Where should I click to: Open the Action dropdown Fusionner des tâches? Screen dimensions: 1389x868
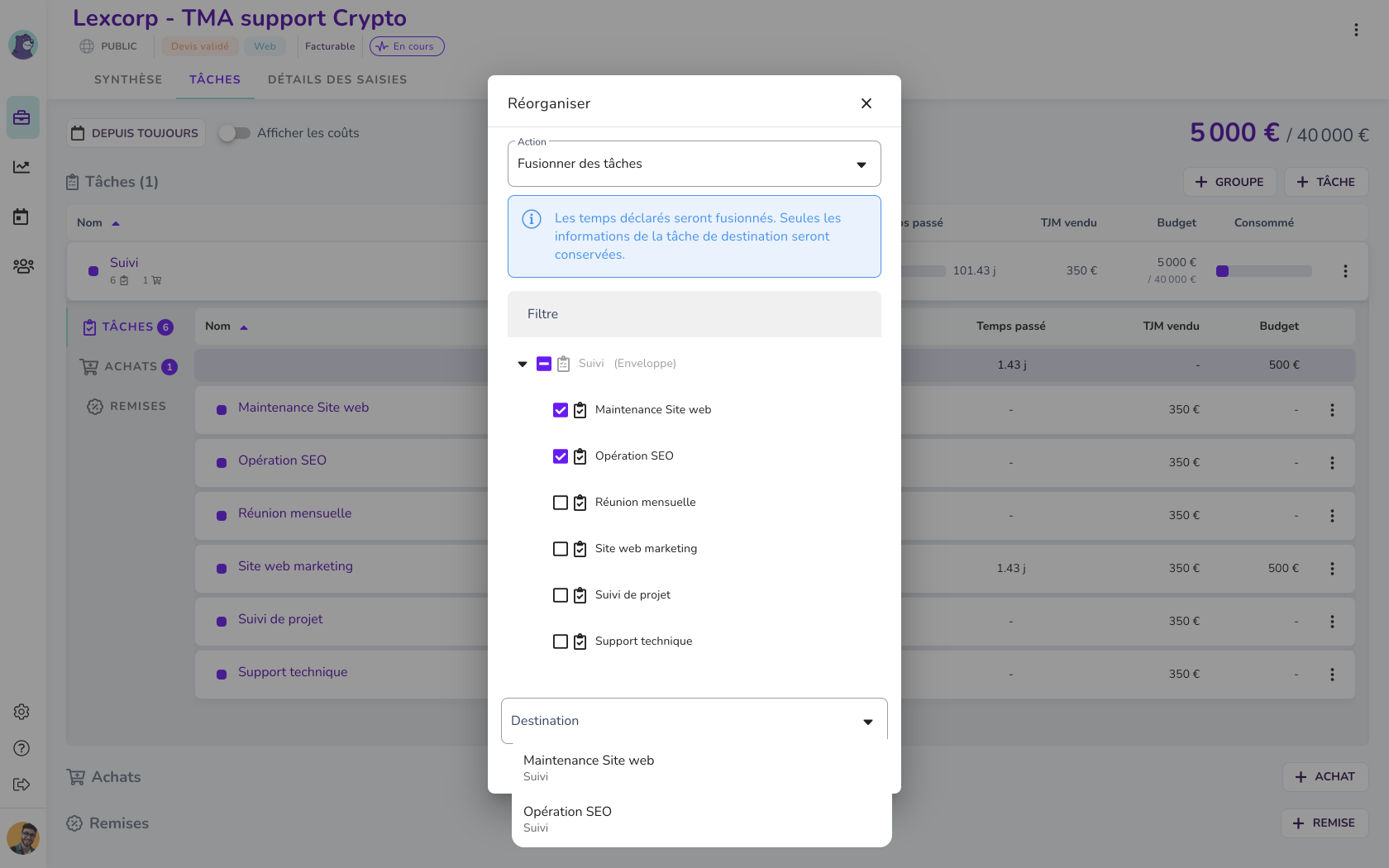pyautogui.click(x=694, y=164)
